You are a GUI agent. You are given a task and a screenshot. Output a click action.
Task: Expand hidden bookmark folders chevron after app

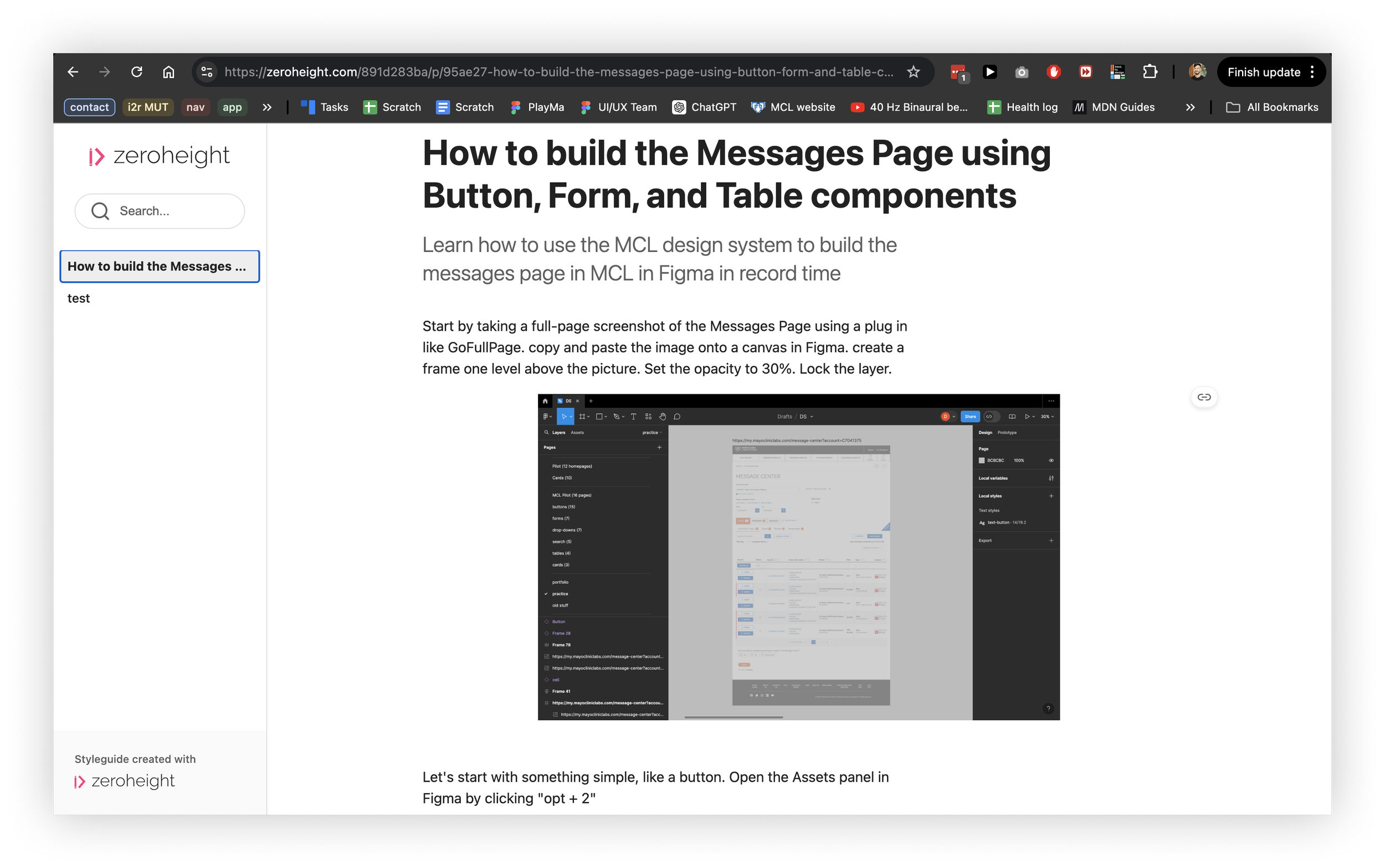[267, 107]
